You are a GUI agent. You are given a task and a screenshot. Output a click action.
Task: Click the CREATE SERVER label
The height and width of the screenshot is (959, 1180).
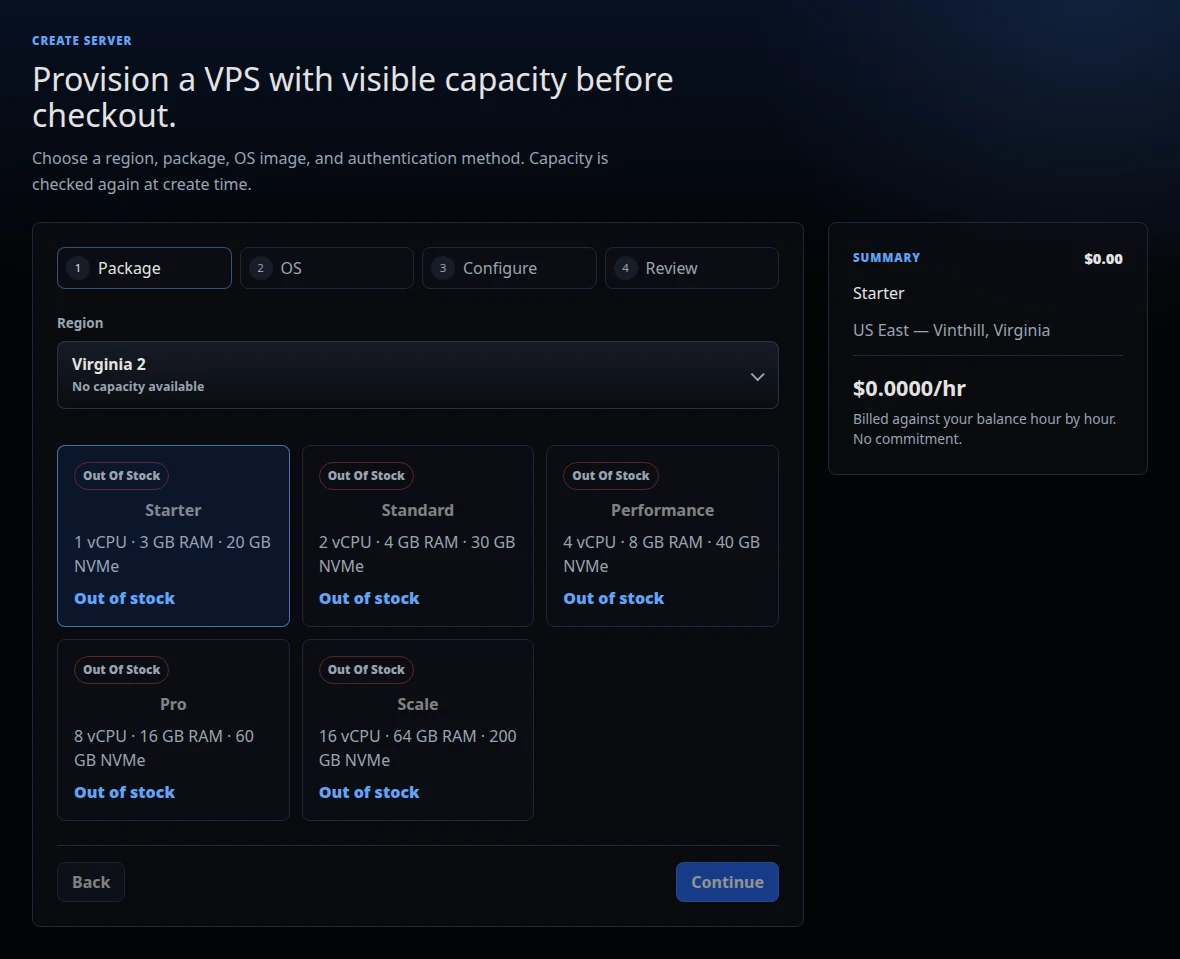coord(82,41)
